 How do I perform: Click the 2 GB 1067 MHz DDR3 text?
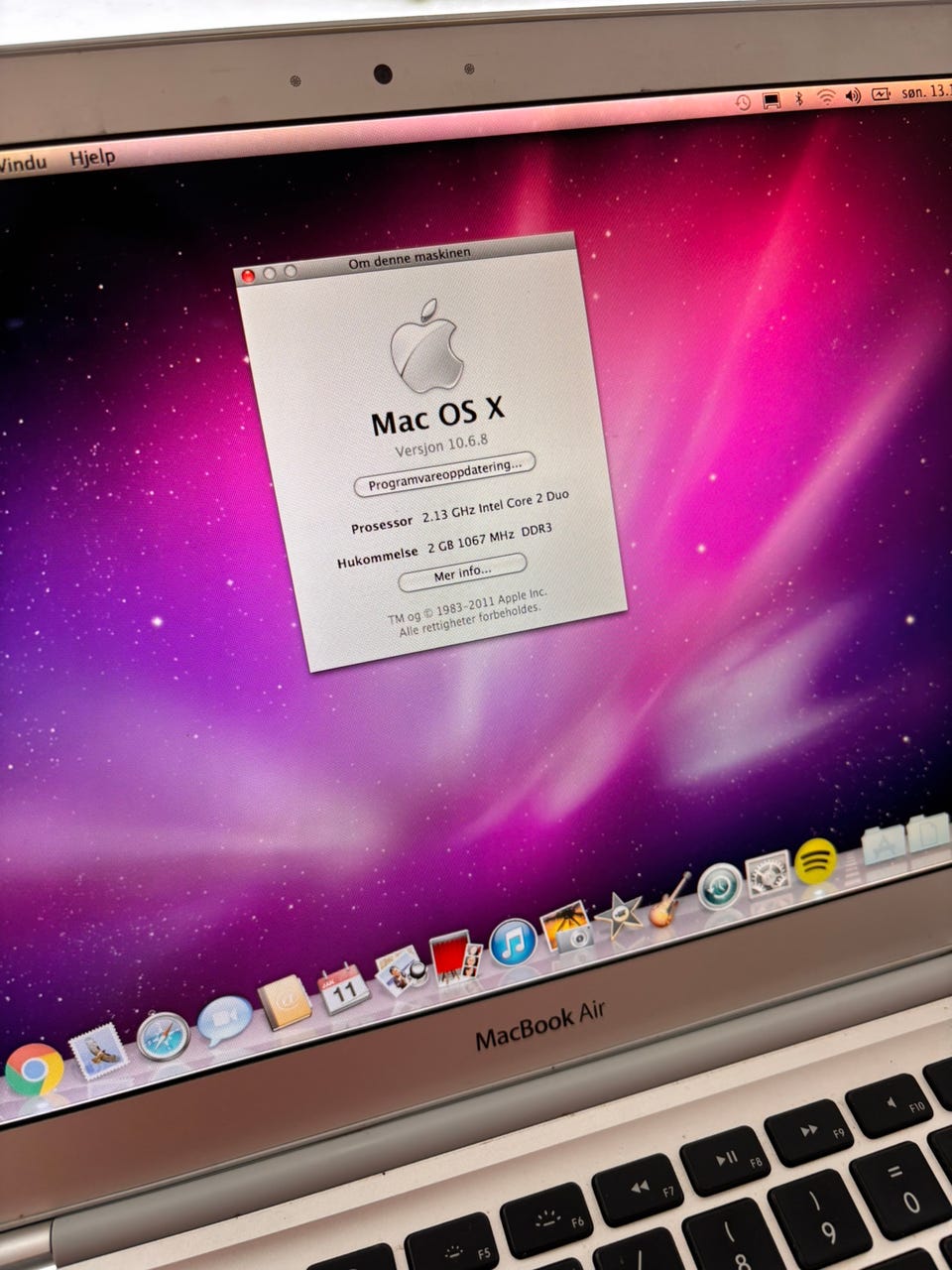click(x=489, y=539)
